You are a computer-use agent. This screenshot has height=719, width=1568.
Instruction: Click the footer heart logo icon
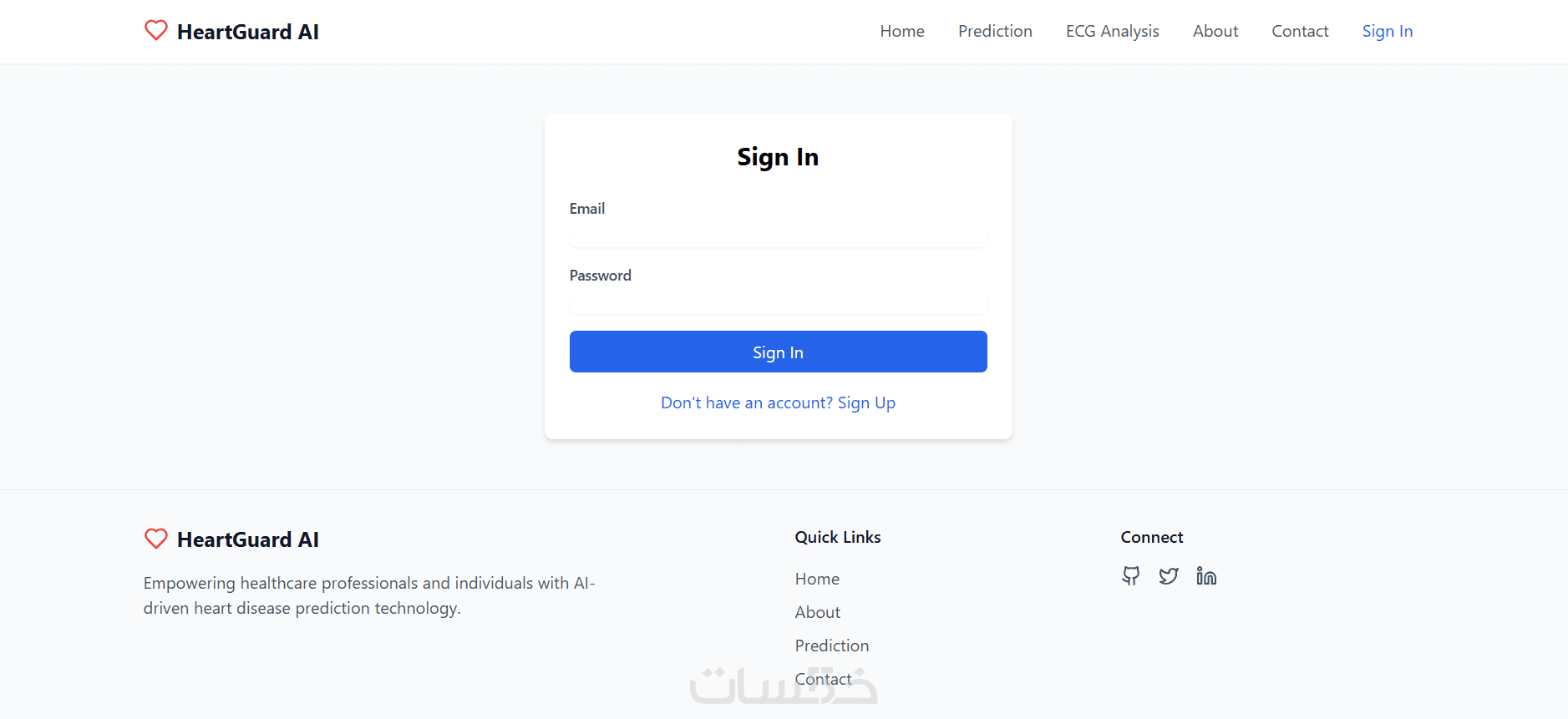coord(156,539)
